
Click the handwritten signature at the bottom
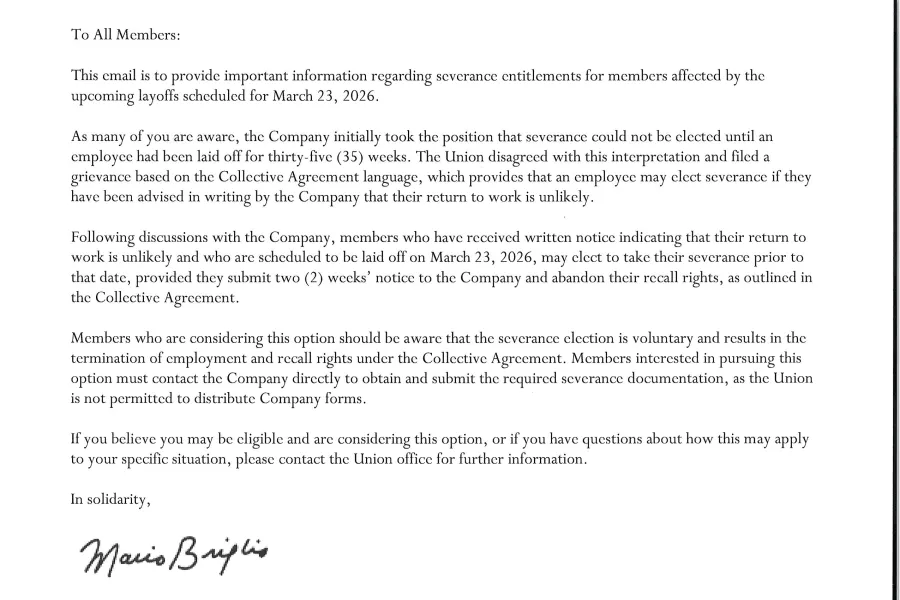coord(168,551)
